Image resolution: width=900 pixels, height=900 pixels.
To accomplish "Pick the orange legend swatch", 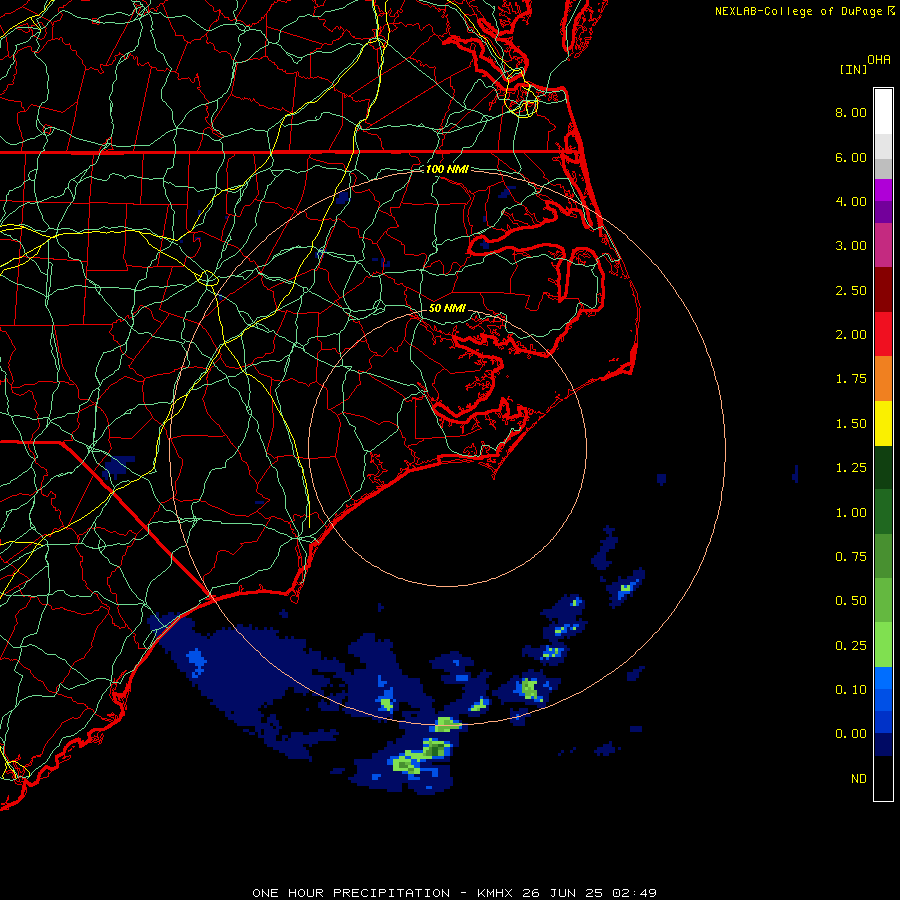I will pos(883,379).
